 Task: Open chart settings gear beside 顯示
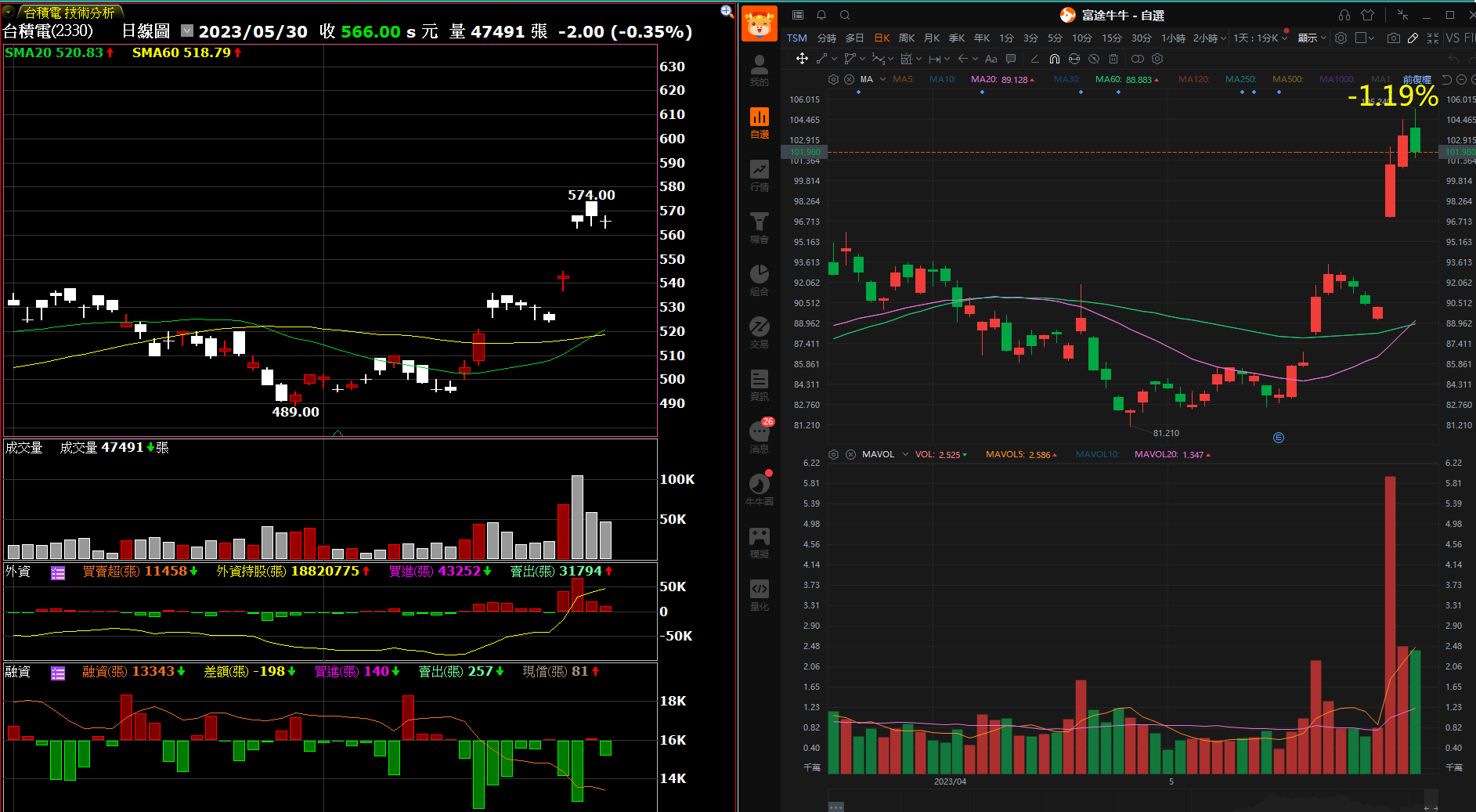pyautogui.click(x=1341, y=38)
